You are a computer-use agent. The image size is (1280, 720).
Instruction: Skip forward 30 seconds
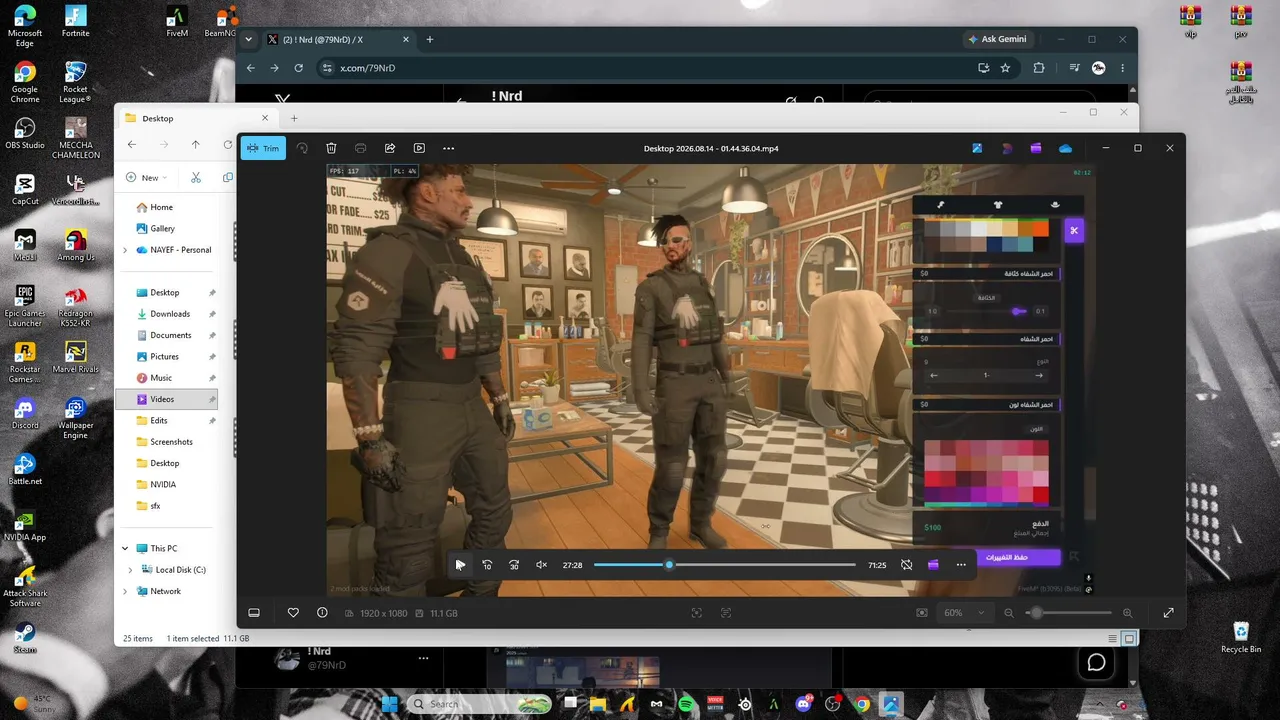coord(514,565)
